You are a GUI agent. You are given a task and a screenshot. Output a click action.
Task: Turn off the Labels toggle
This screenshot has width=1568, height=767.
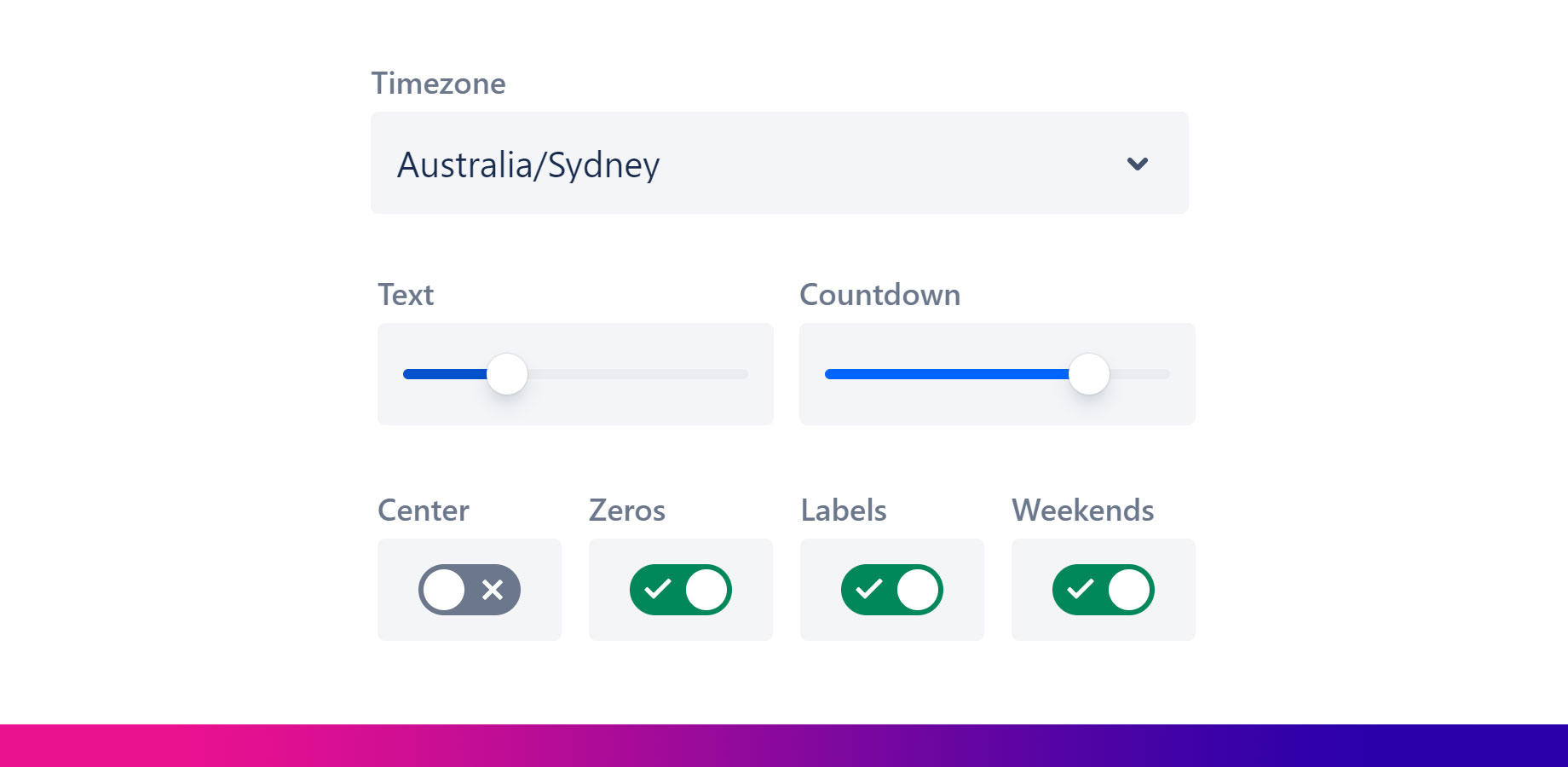coord(891,590)
